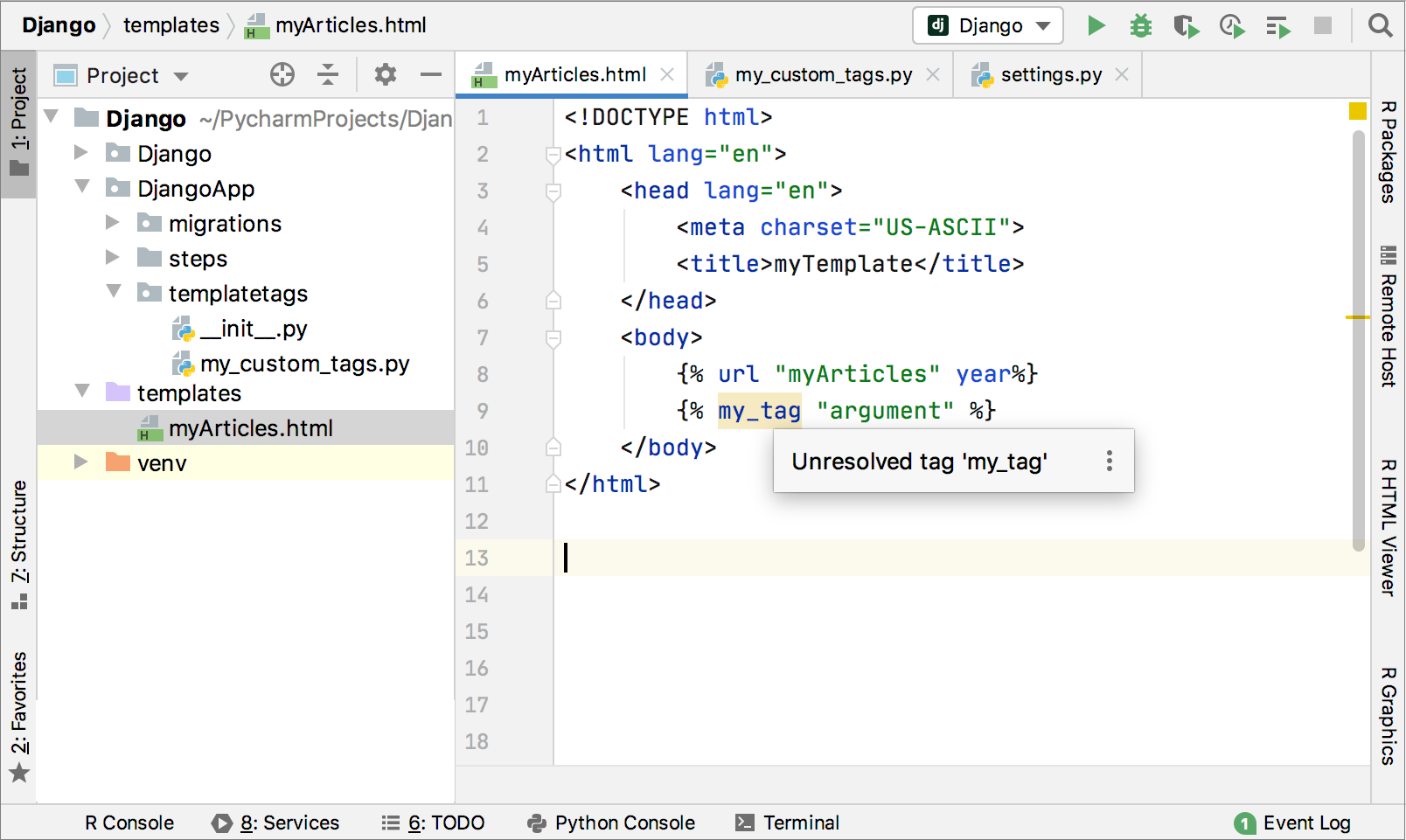Image resolution: width=1406 pixels, height=840 pixels.
Task: Toggle the 7: Structure tool window
Action: point(18,544)
